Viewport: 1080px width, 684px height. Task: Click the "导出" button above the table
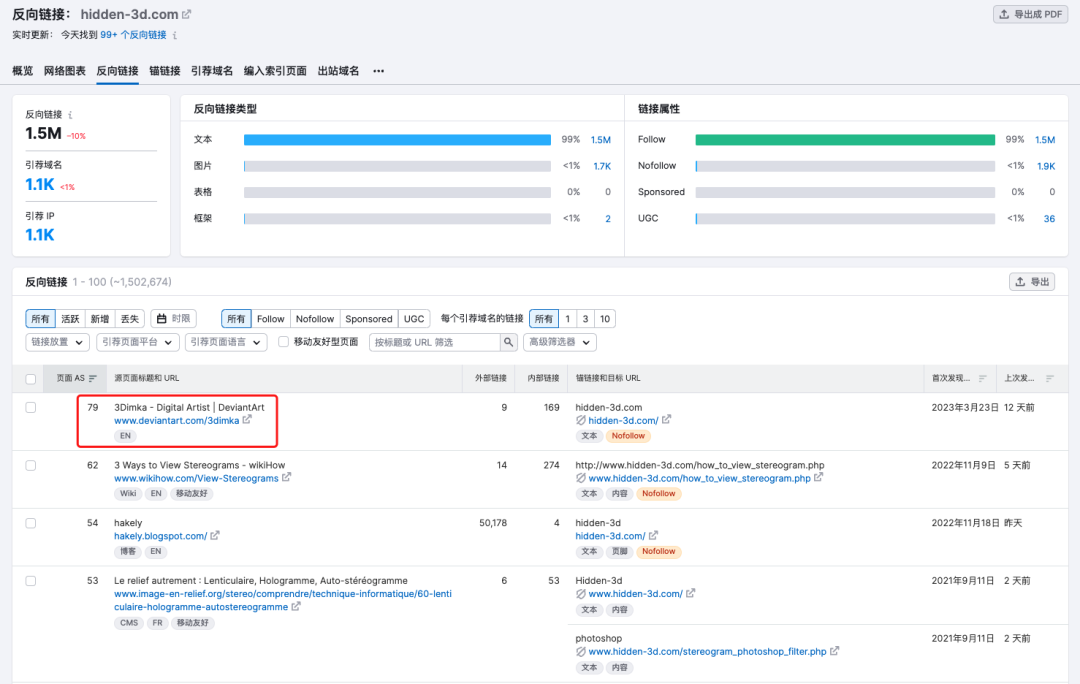(1032, 282)
